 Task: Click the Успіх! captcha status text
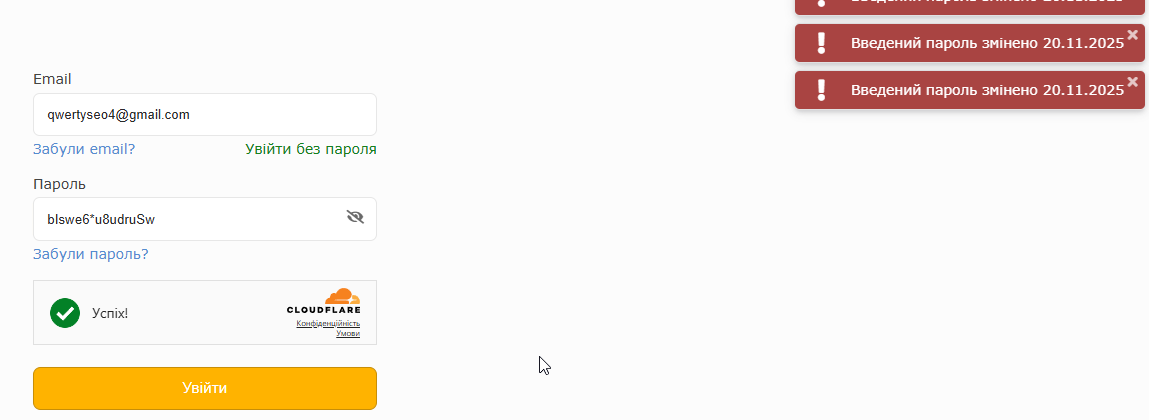[110, 313]
